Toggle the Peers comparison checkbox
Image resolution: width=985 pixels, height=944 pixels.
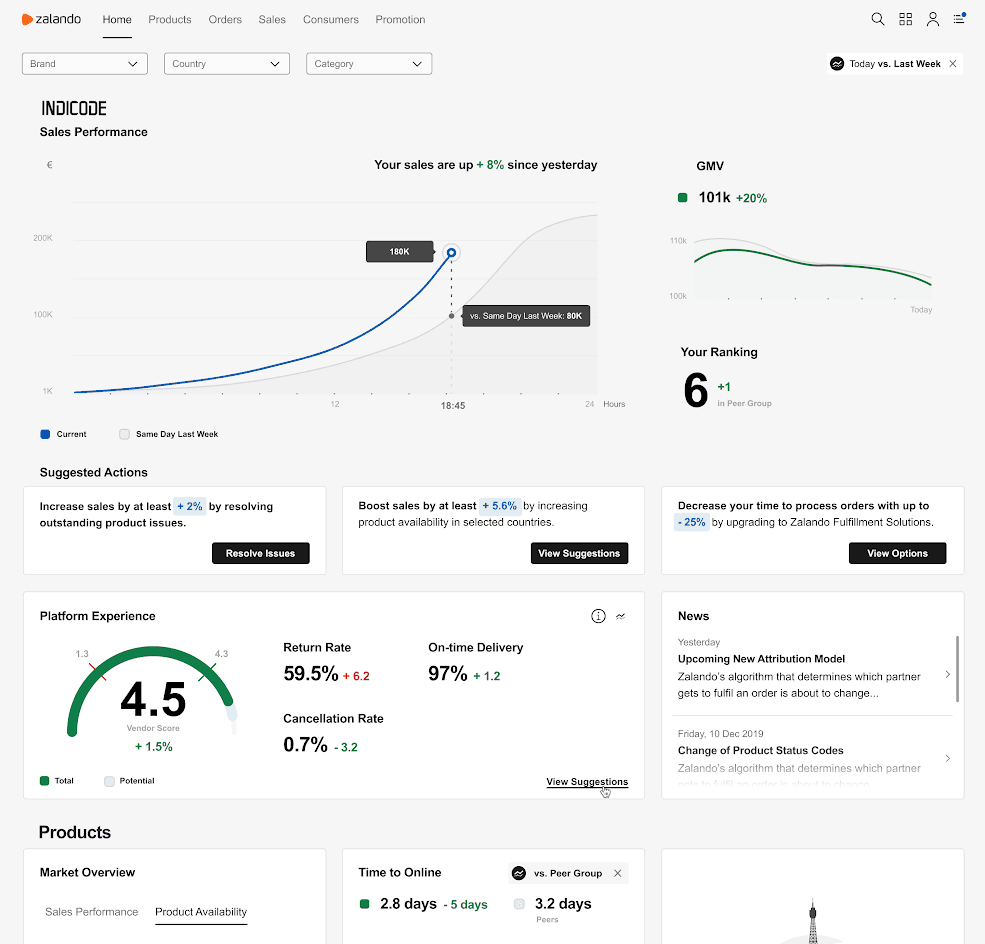(519, 904)
